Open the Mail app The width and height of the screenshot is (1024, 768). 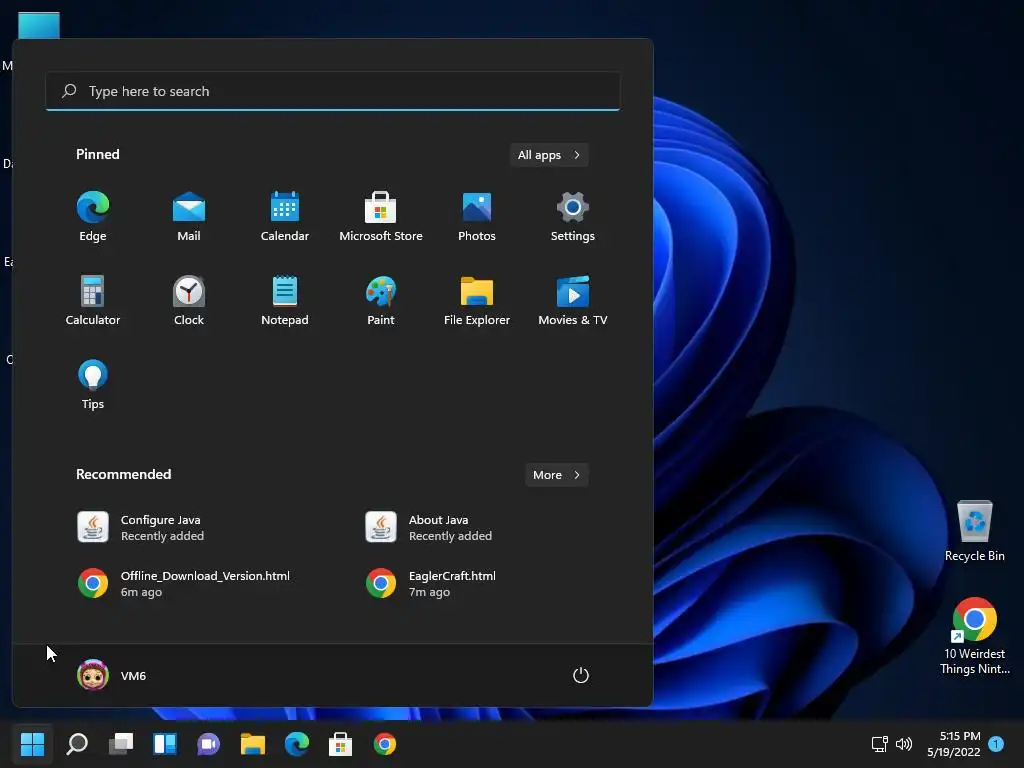coord(189,217)
